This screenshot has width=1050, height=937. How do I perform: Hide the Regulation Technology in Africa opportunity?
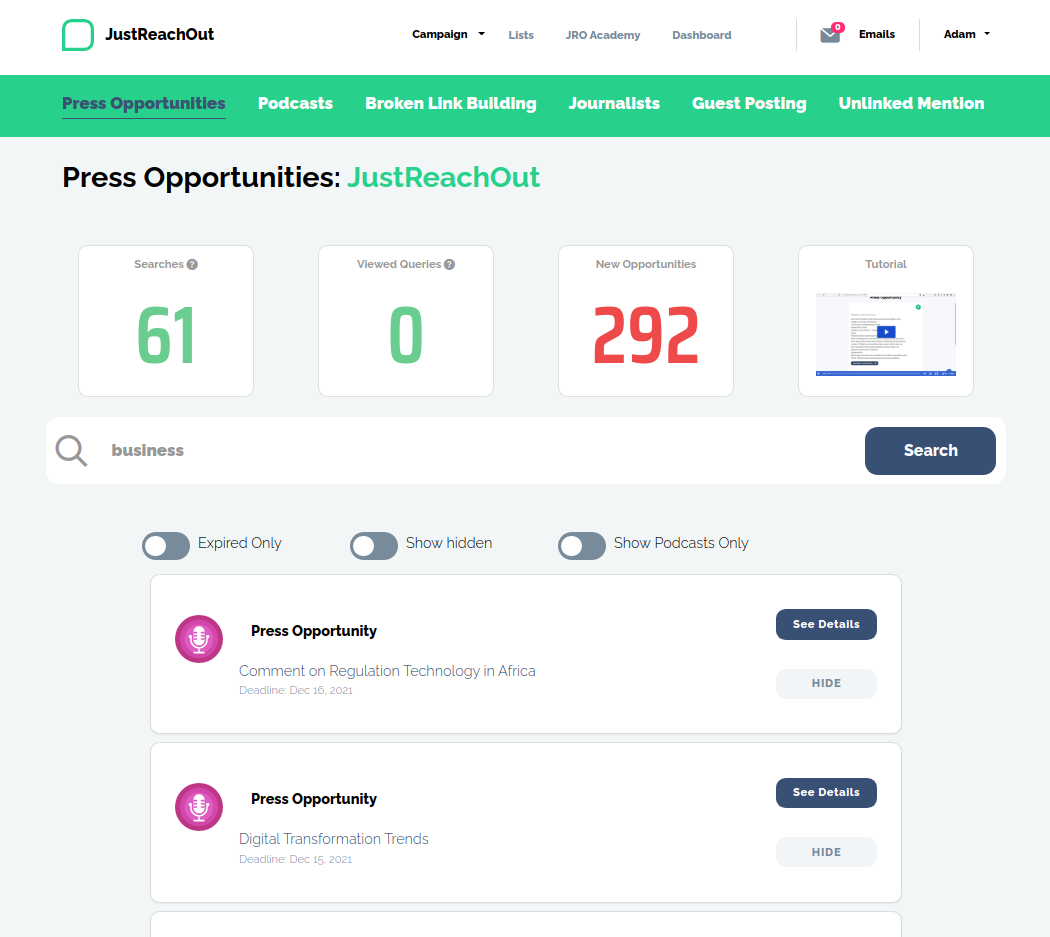tap(826, 684)
